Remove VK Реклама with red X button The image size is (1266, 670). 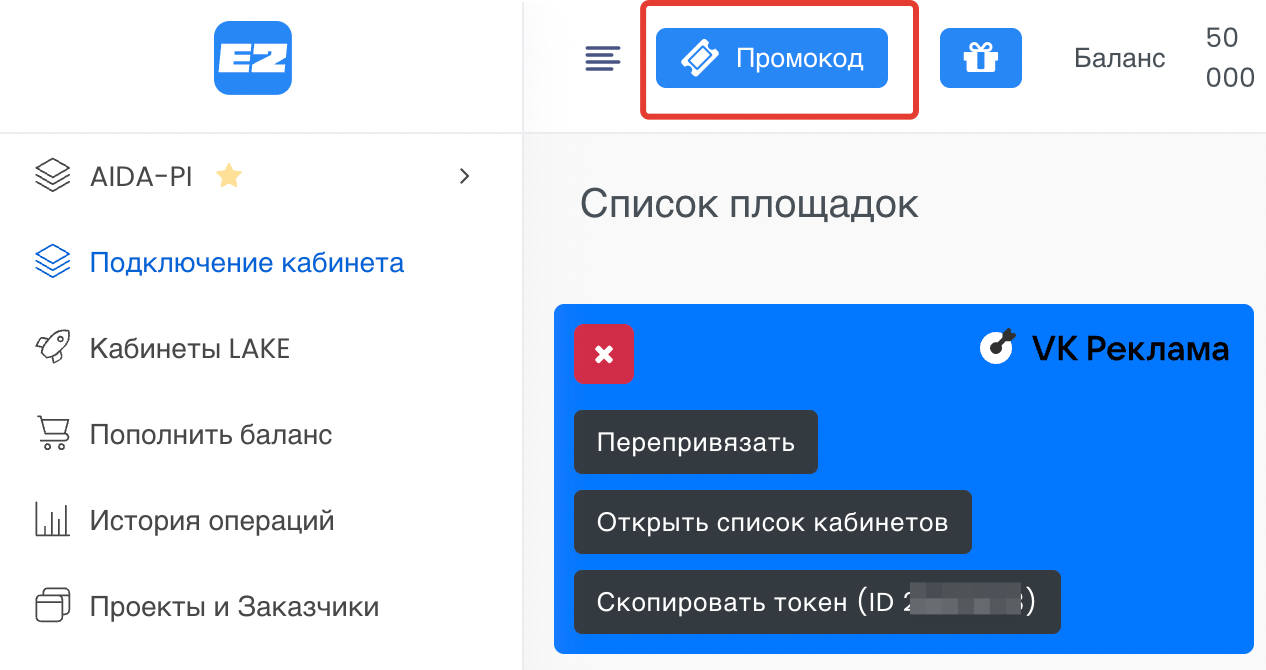(x=603, y=354)
